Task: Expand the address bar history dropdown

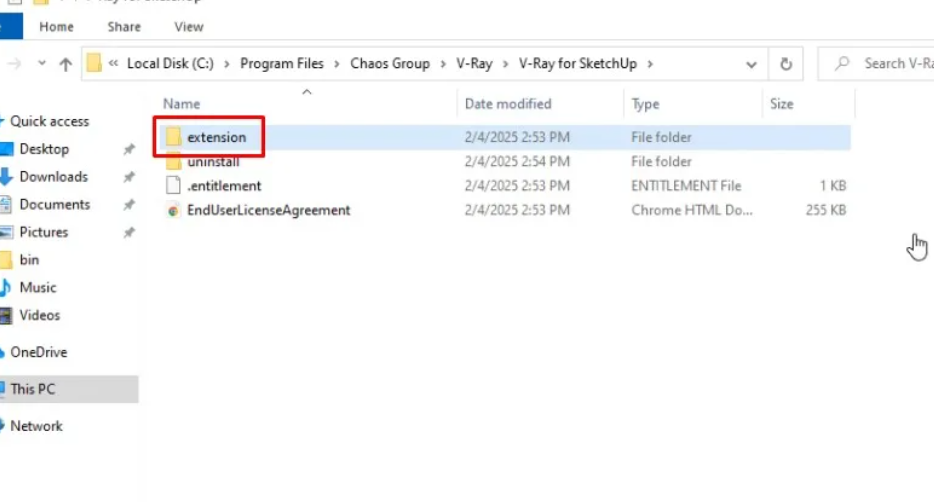Action: pyautogui.click(x=751, y=64)
